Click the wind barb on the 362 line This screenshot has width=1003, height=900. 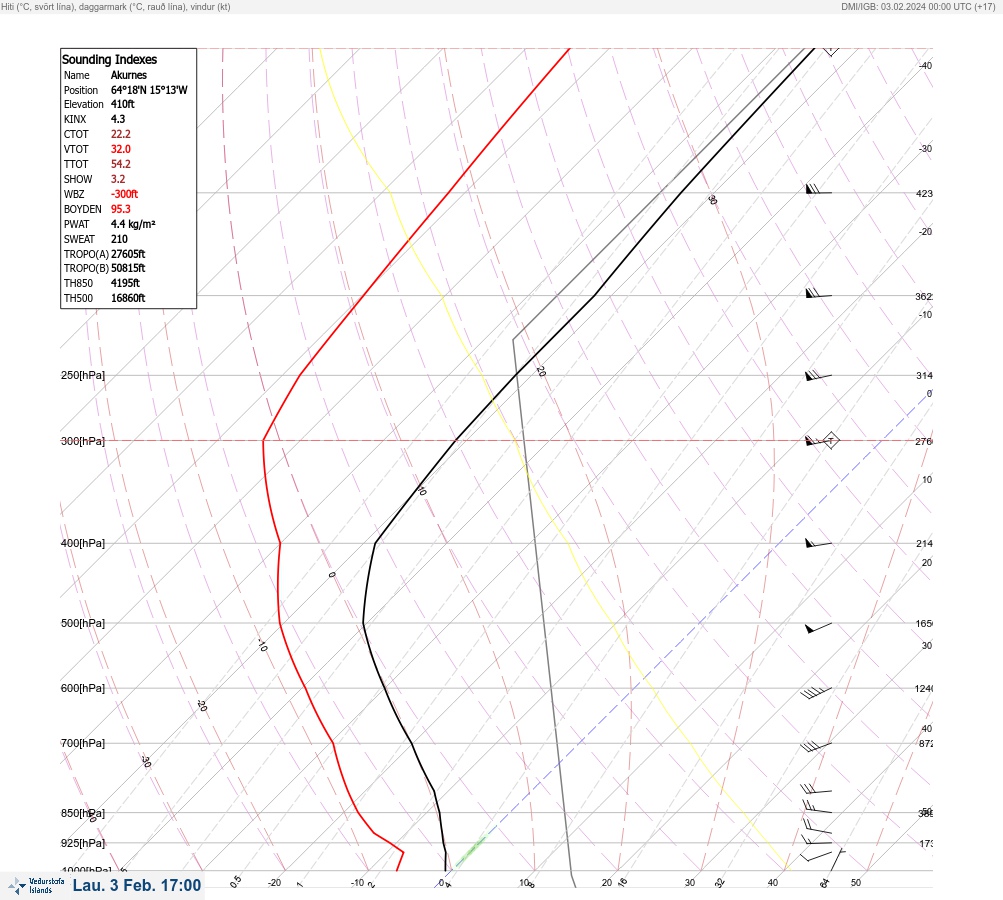point(818,293)
